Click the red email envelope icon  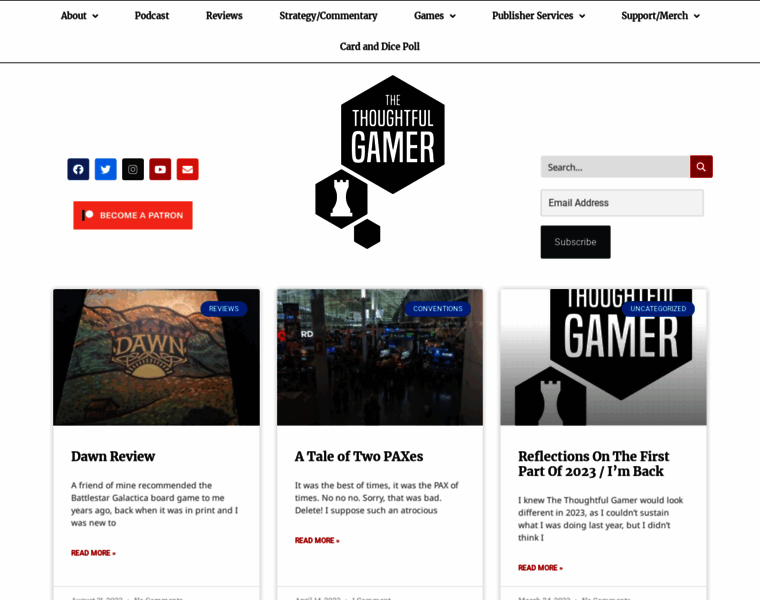point(188,169)
